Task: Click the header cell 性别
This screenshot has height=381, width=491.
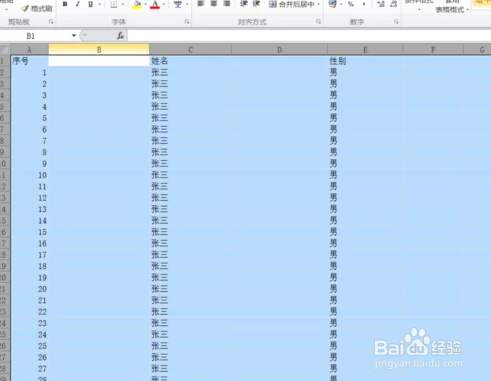Action: click(x=365, y=61)
